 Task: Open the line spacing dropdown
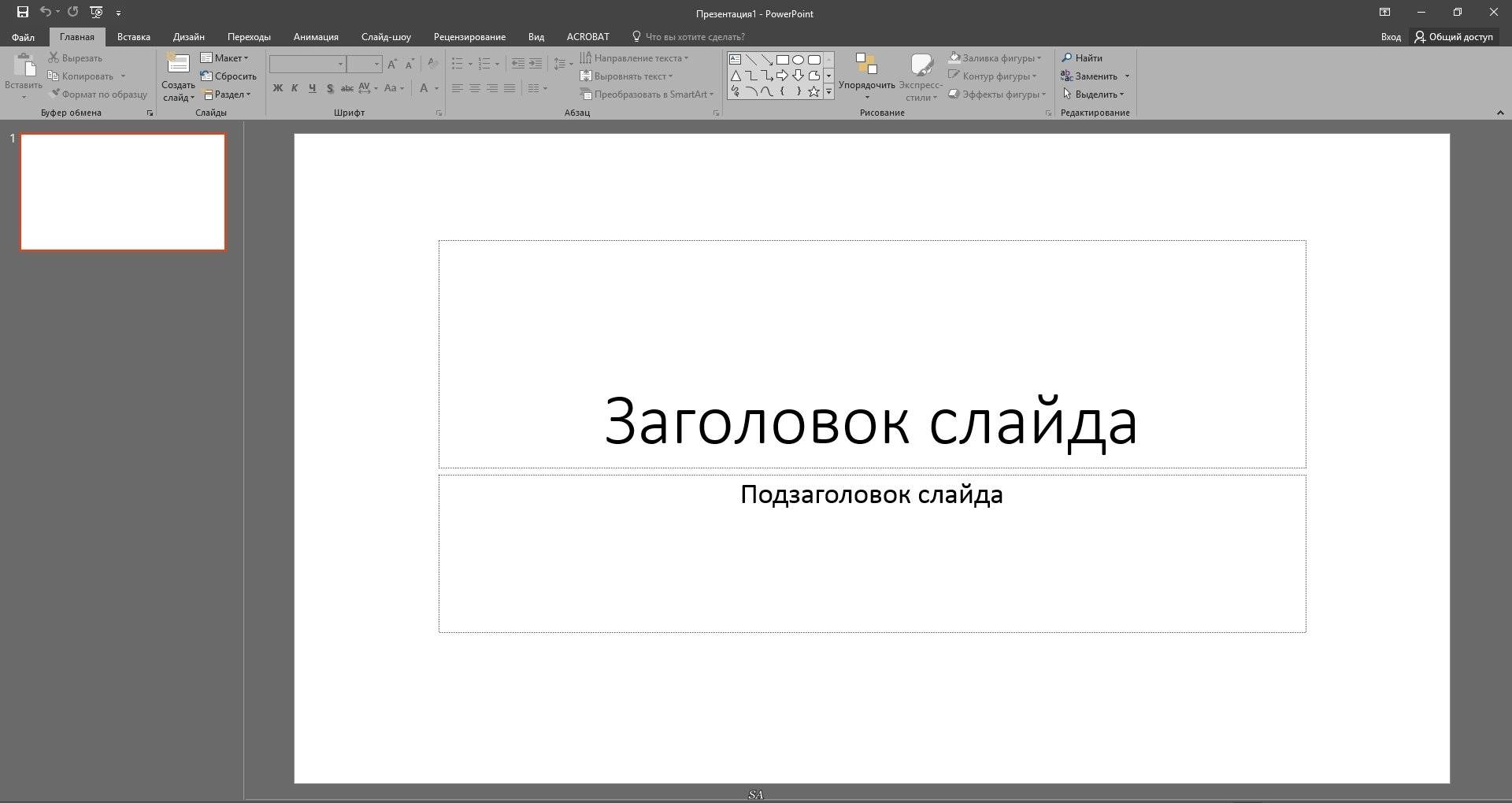(x=562, y=64)
